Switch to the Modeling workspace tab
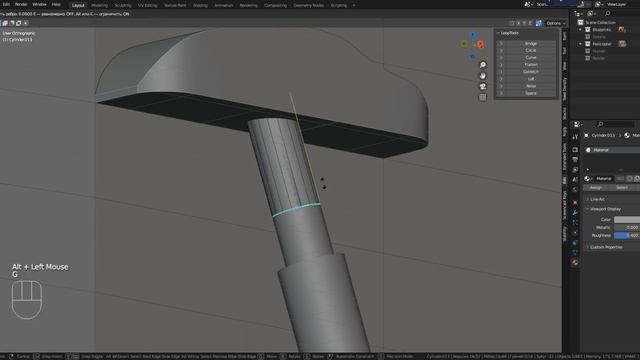 pyautogui.click(x=100, y=5)
